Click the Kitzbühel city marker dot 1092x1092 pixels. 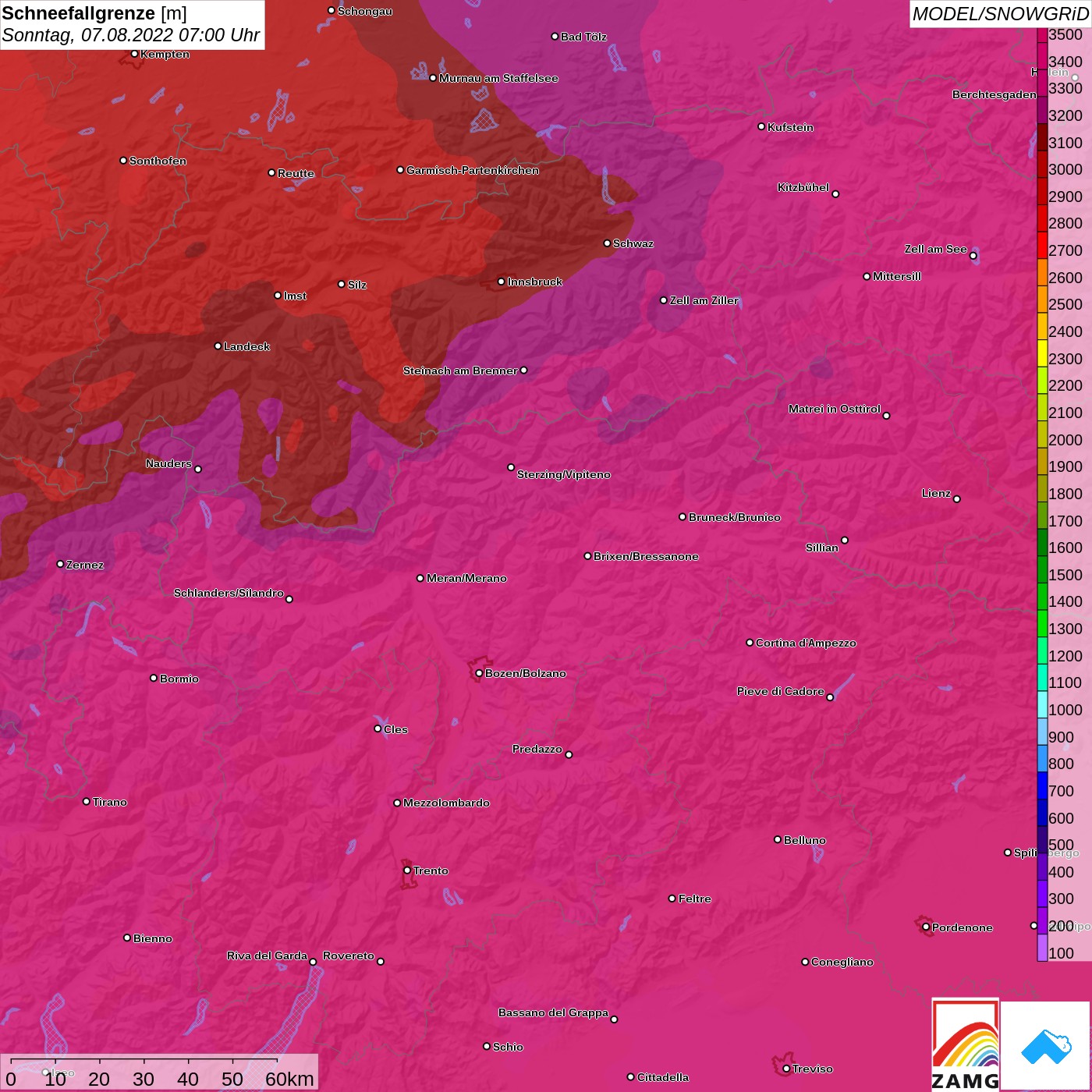pyautogui.click(x=835, y=194)
